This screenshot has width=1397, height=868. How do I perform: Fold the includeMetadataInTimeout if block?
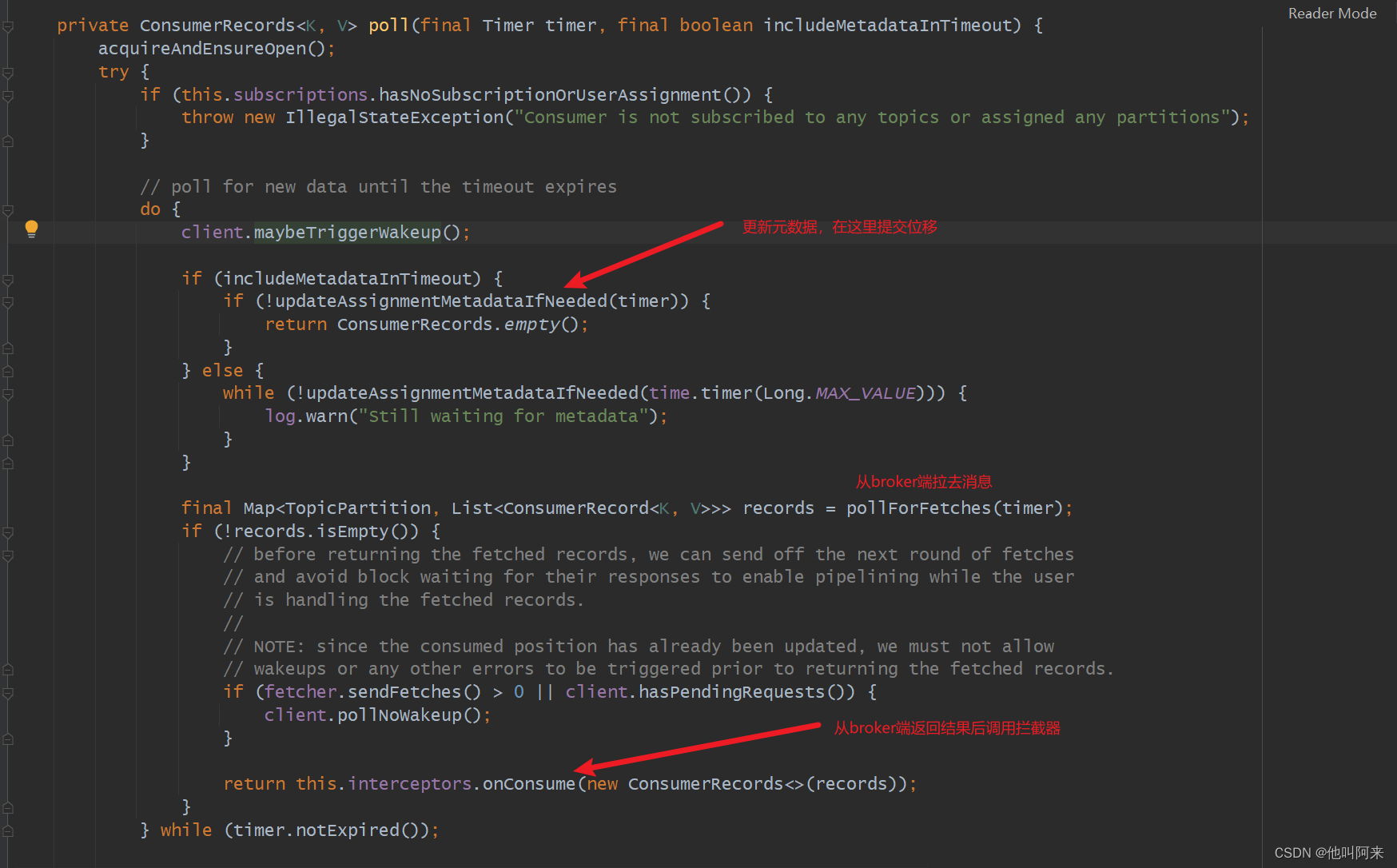click(x=8, y=280)
